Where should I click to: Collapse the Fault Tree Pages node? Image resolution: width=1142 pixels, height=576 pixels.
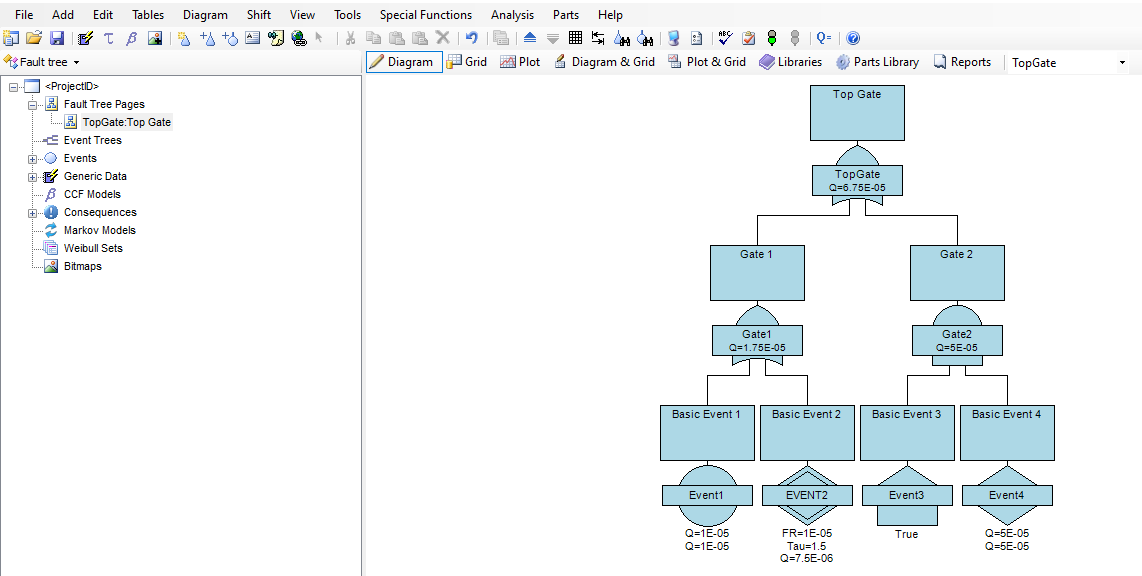point(33,104)
